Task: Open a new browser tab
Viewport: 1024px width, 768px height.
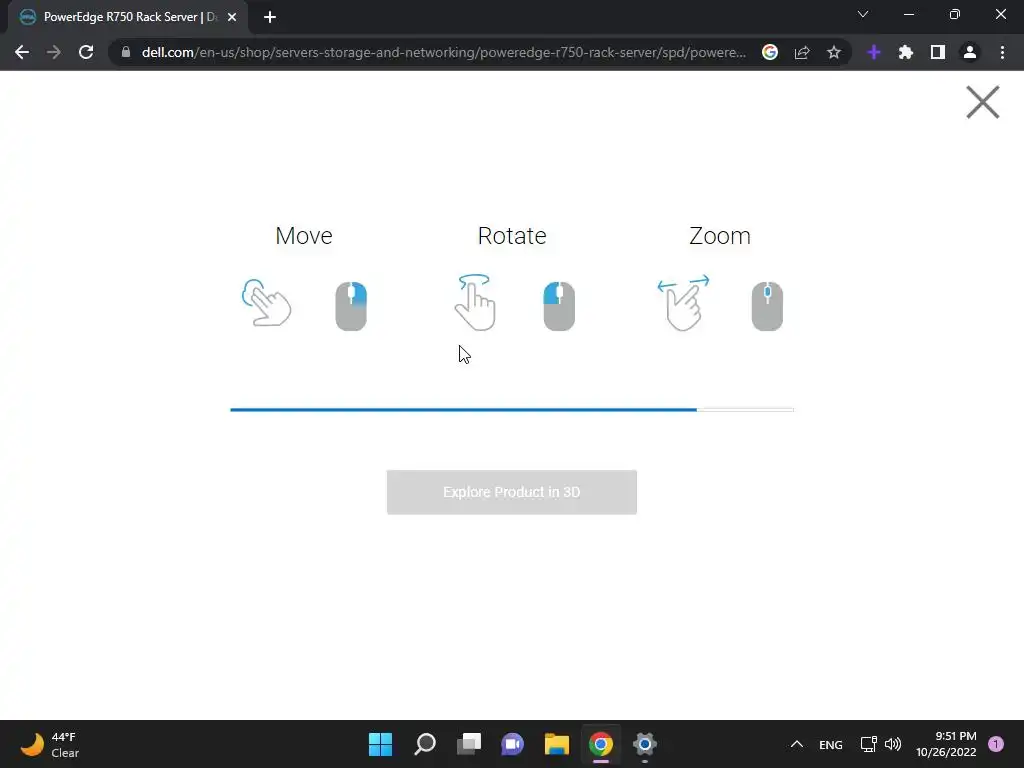Action: pyautogui.click(x=270, y=17)
